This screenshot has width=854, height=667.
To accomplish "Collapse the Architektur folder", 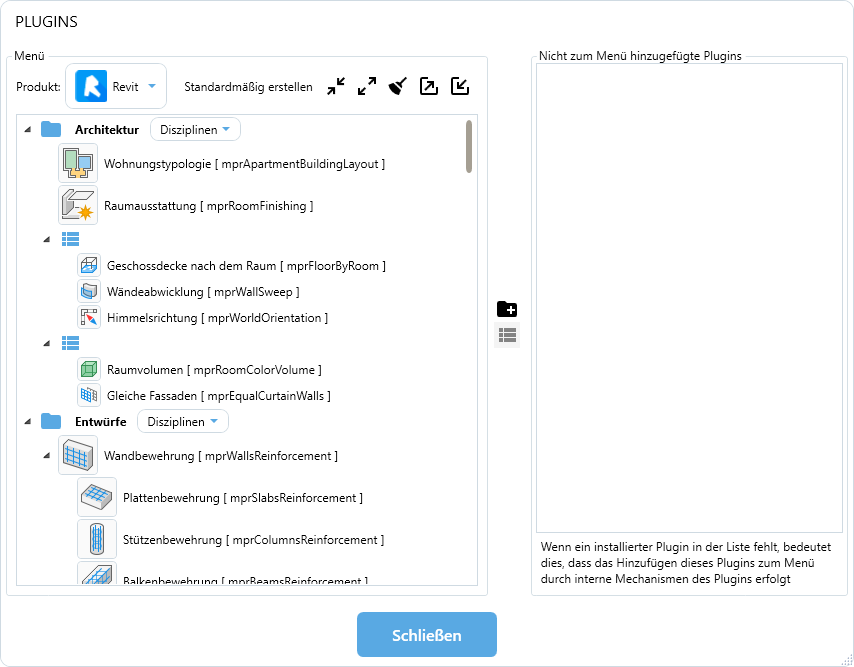I will [26, 130].
